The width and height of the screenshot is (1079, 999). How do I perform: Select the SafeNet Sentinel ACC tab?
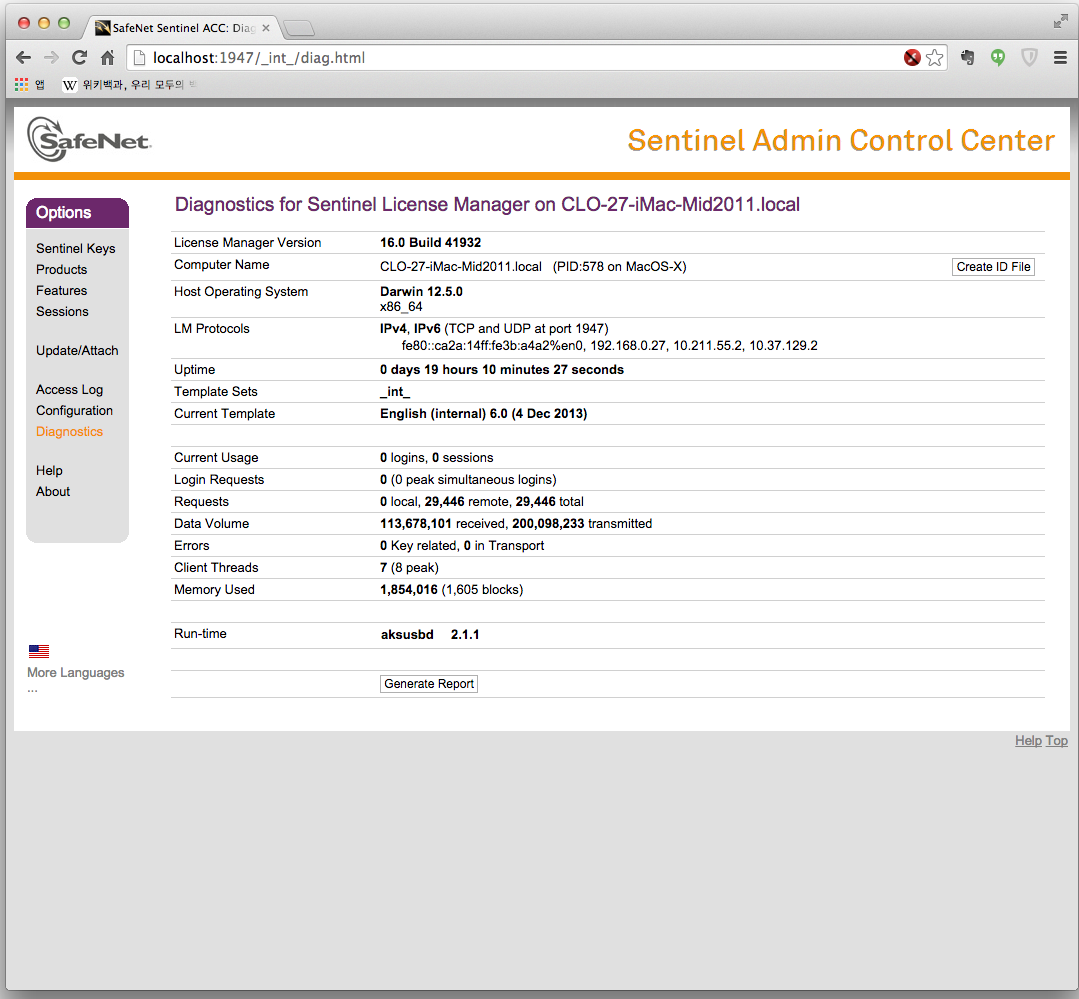[182, 28]
